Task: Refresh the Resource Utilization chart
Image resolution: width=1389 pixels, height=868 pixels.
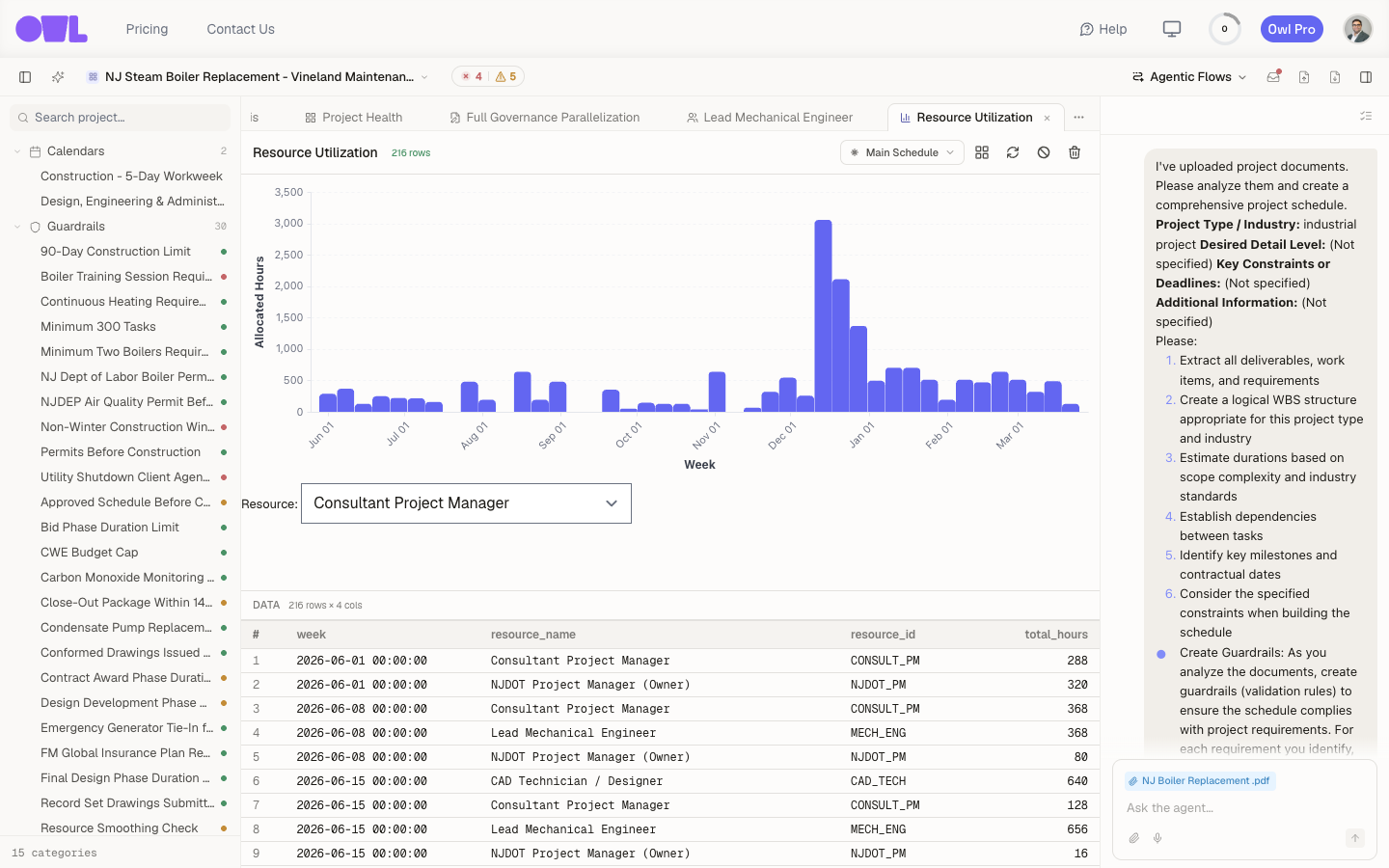Action: click(1013, 152)
